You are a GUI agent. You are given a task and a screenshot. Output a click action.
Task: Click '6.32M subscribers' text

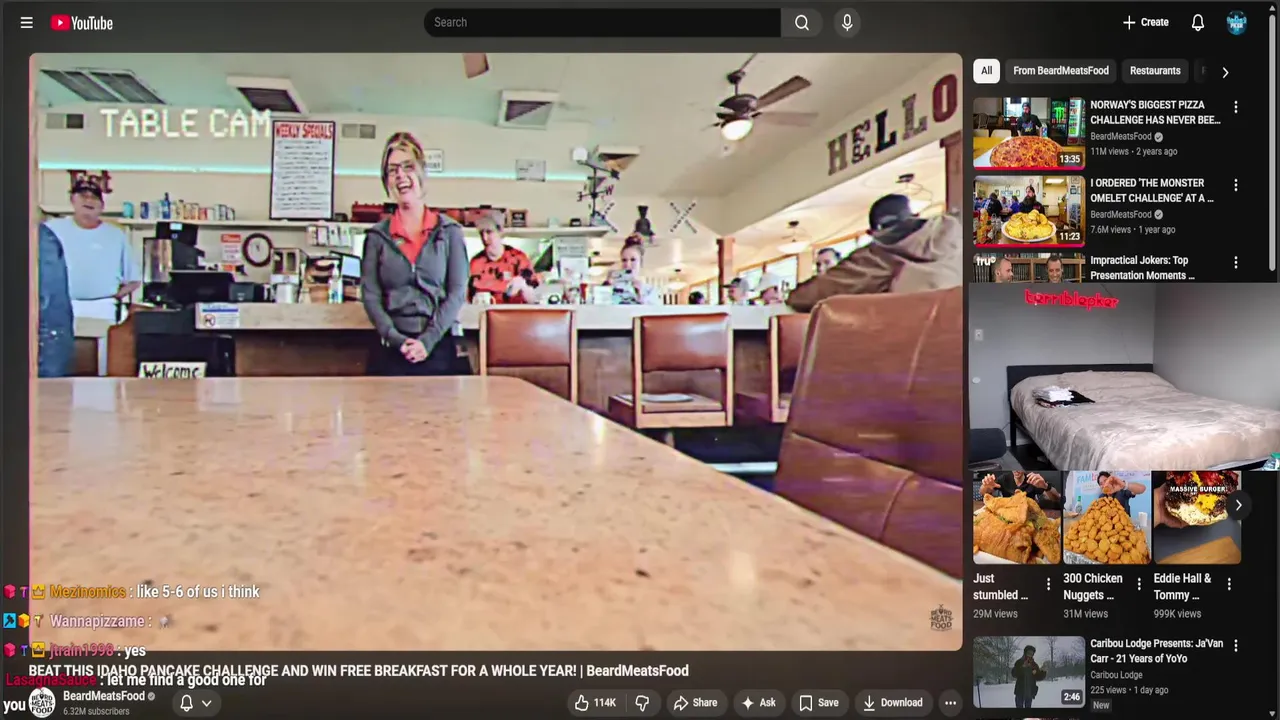[x=96, y=711]
